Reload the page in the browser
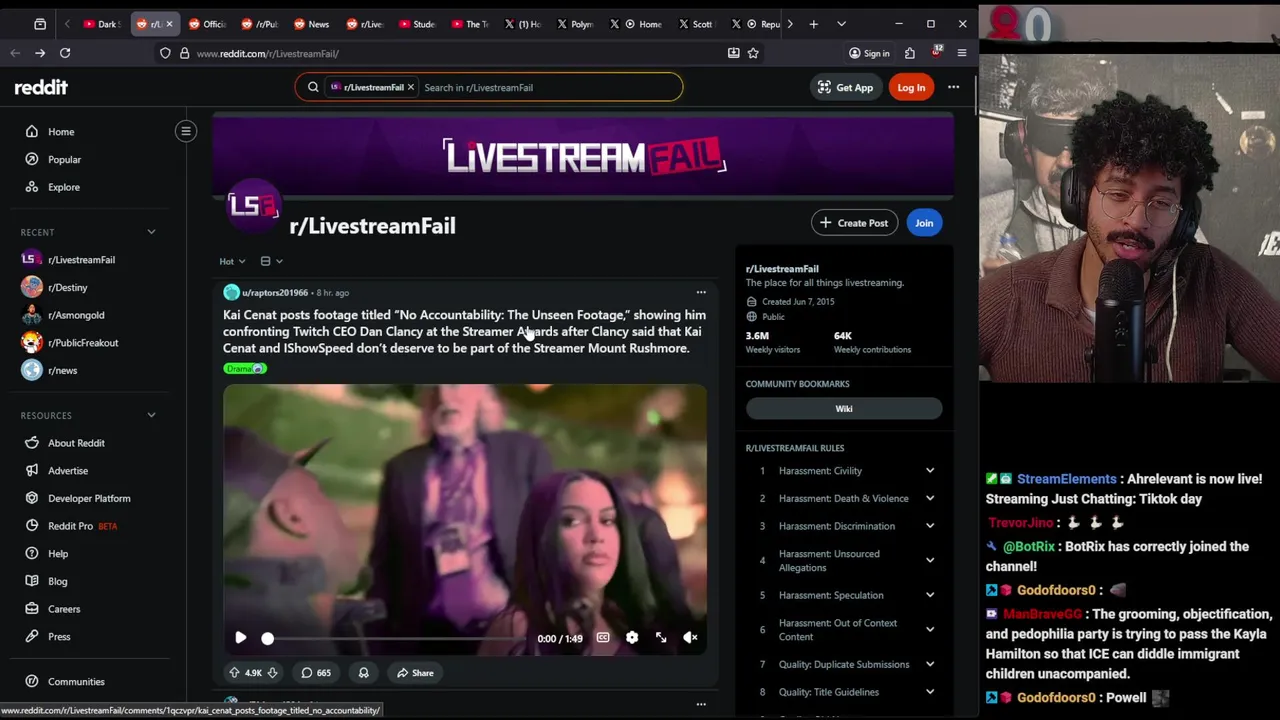 65,53
